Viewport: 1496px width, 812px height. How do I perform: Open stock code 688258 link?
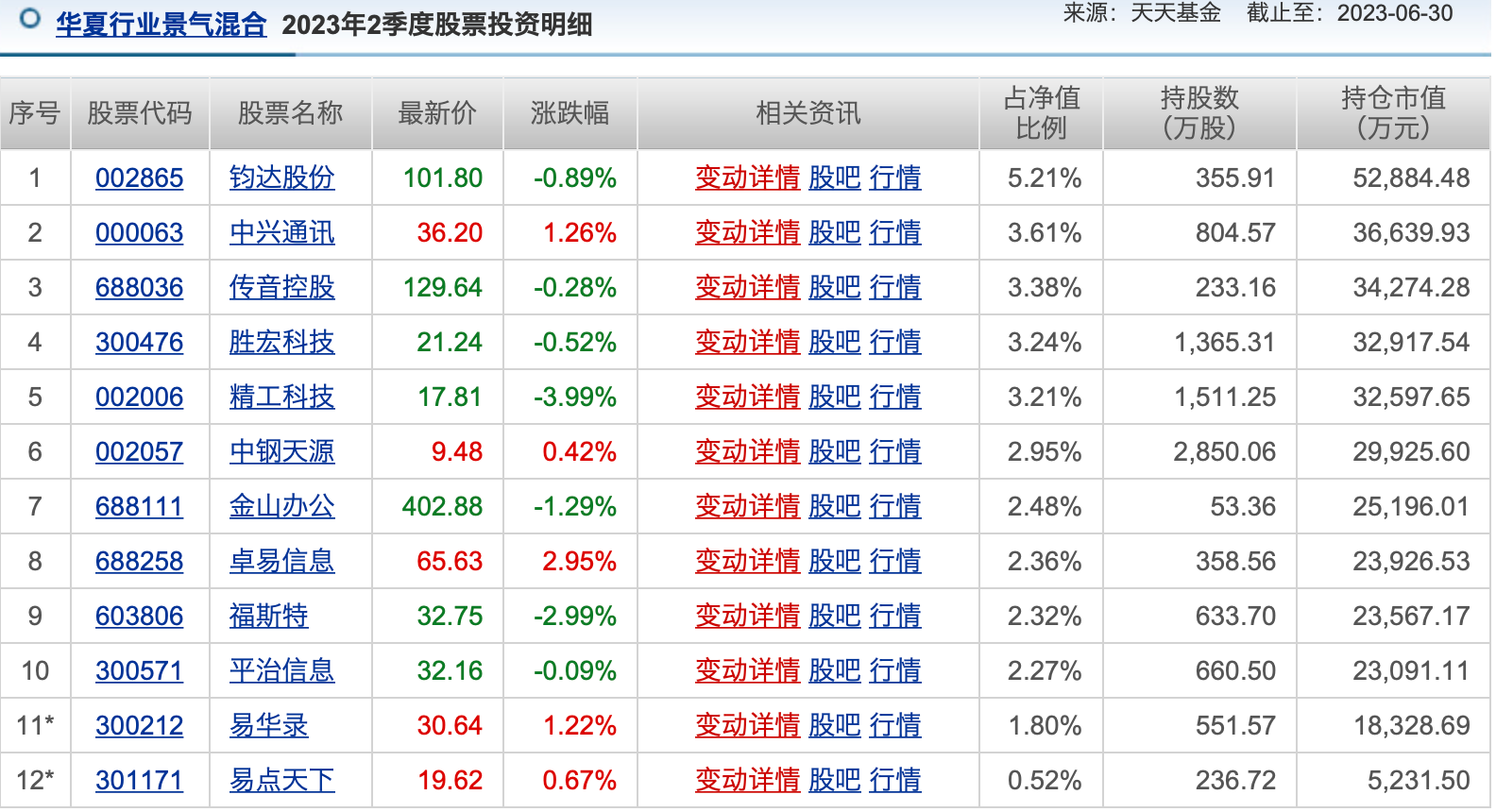[x=139, y=562]
